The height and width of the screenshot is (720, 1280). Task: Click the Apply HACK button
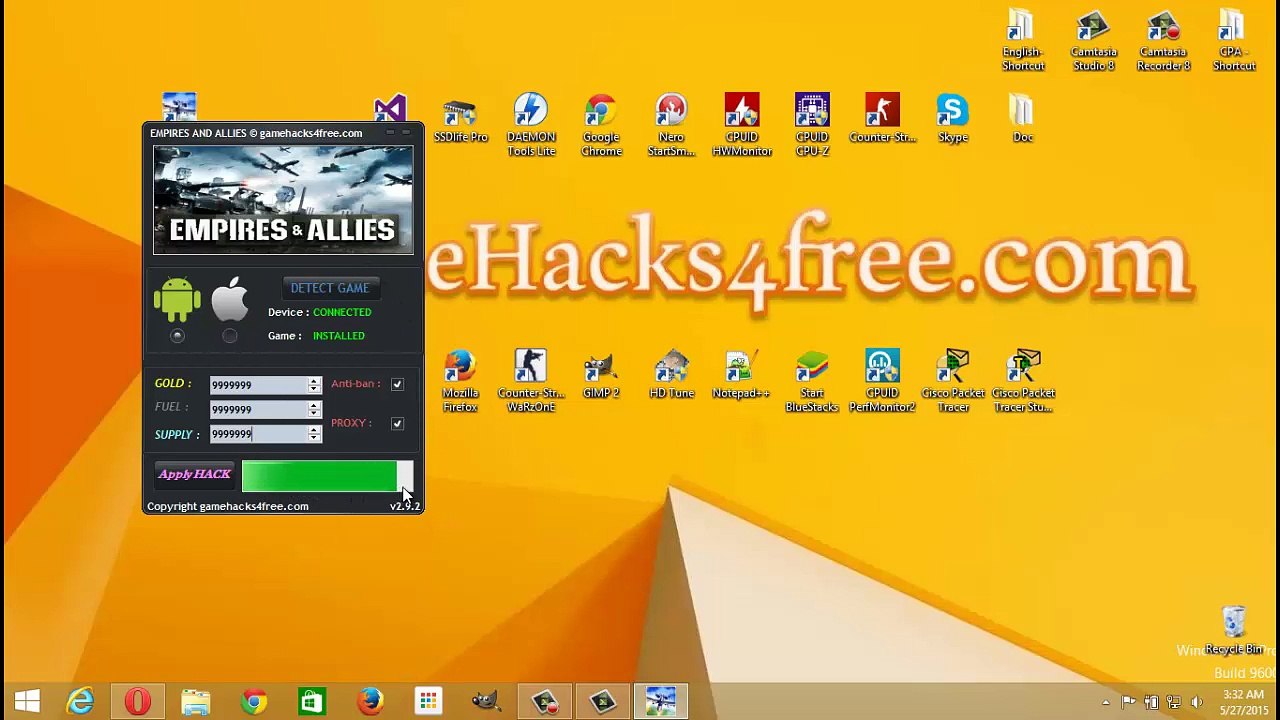coord(194,475)
